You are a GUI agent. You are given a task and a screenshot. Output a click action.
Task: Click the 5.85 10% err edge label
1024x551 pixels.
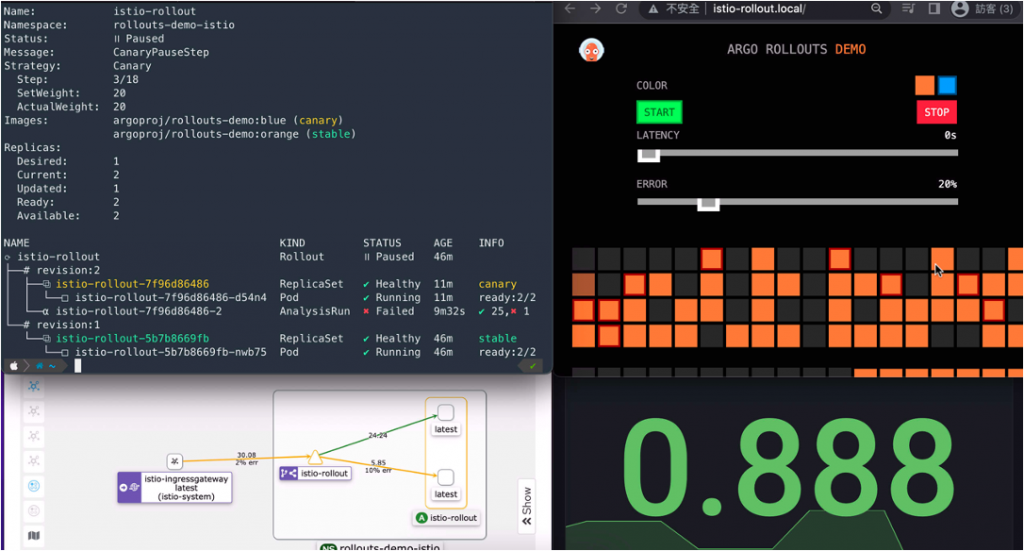coord(378,466)
